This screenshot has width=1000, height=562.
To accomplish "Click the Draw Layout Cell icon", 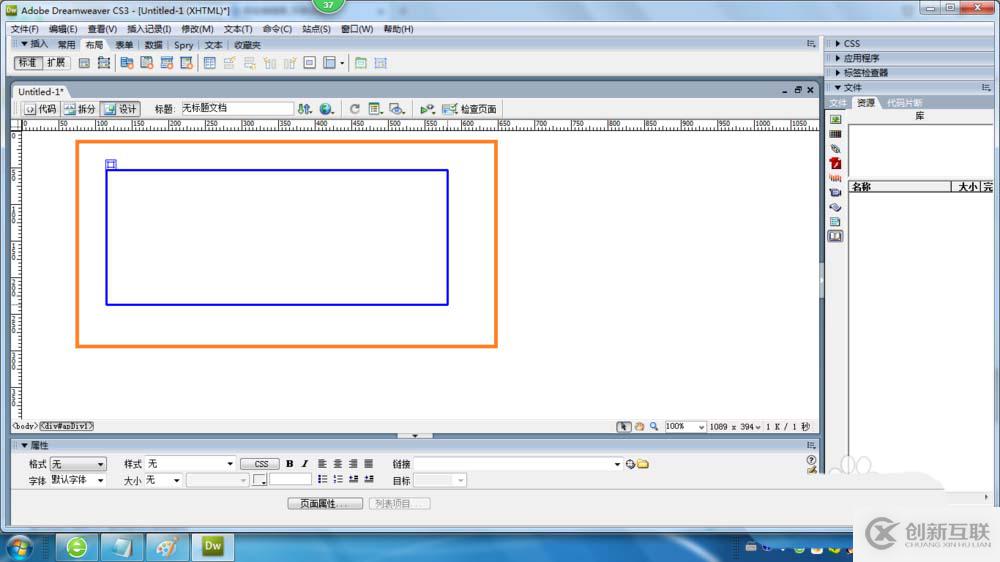I will point(381,63).
